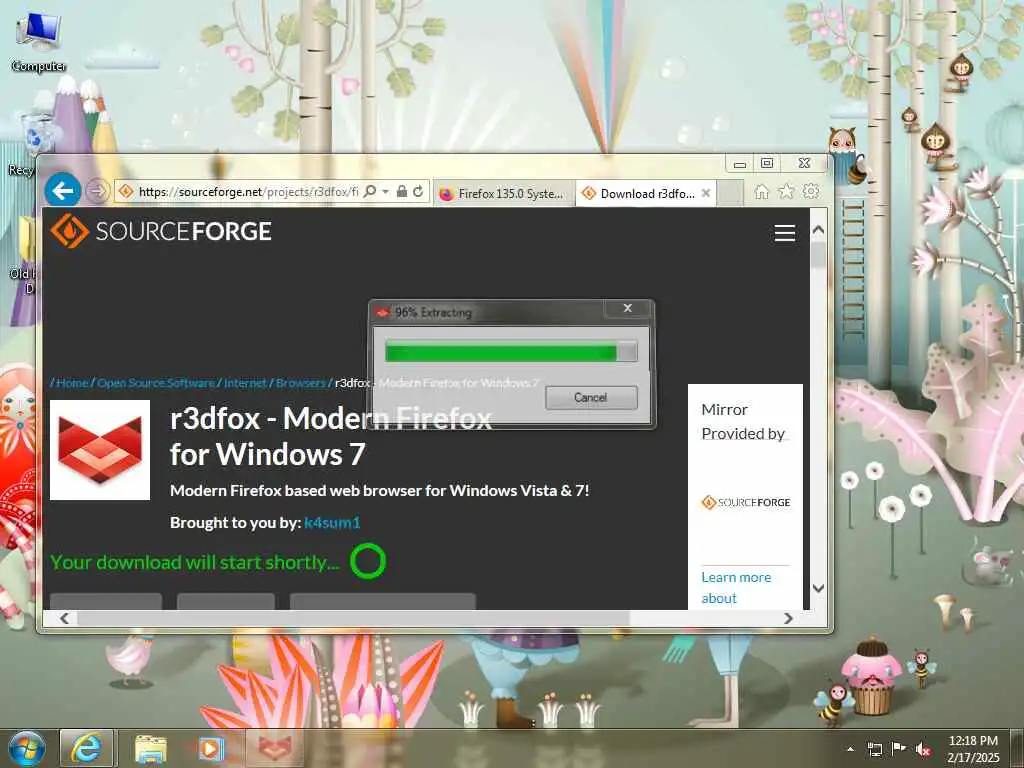Click the r3dfox installer taskbar icon

pyautogui.click(x=274, y=748)
